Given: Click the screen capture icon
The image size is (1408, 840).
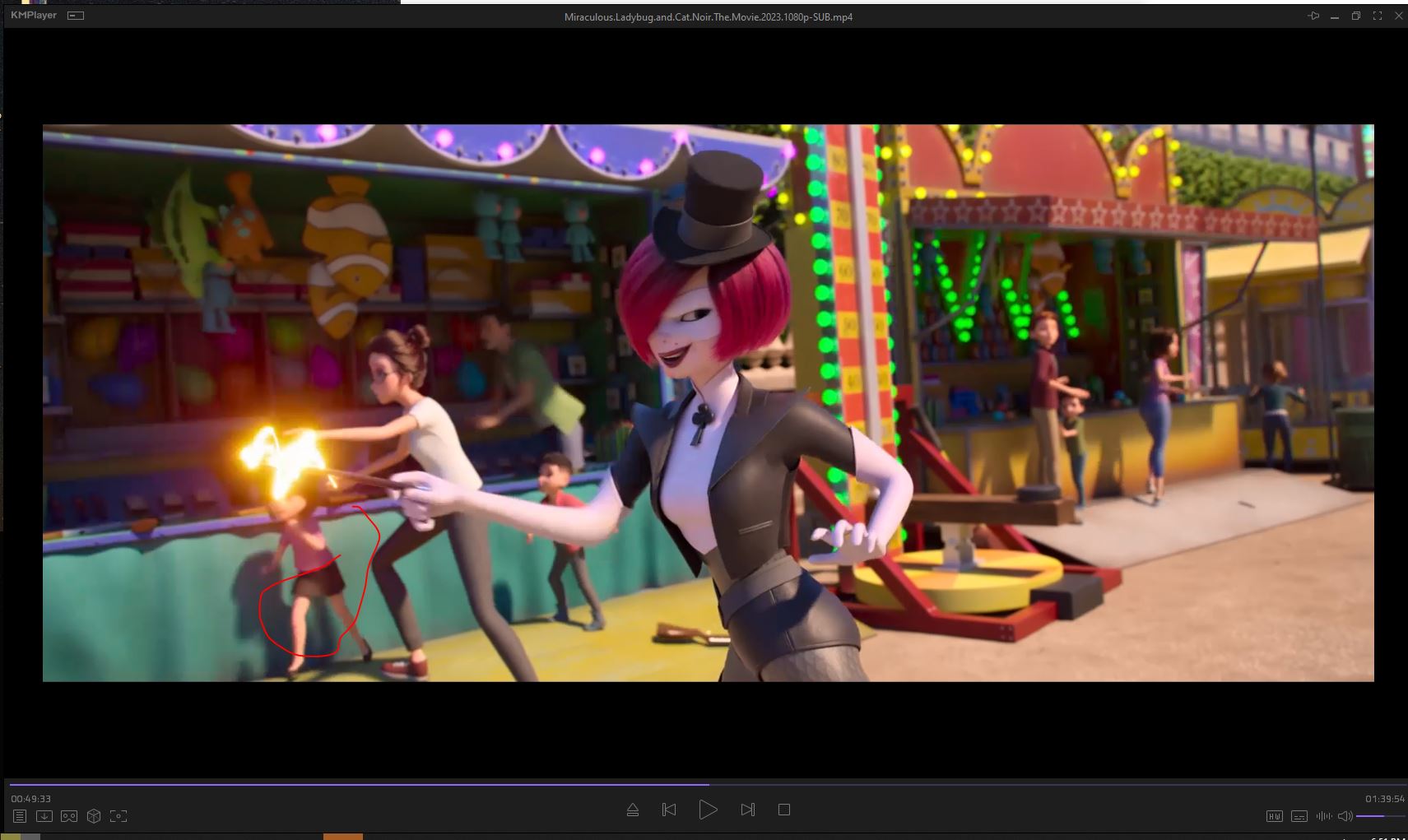Looking at the screenshot, I should 118,816.
